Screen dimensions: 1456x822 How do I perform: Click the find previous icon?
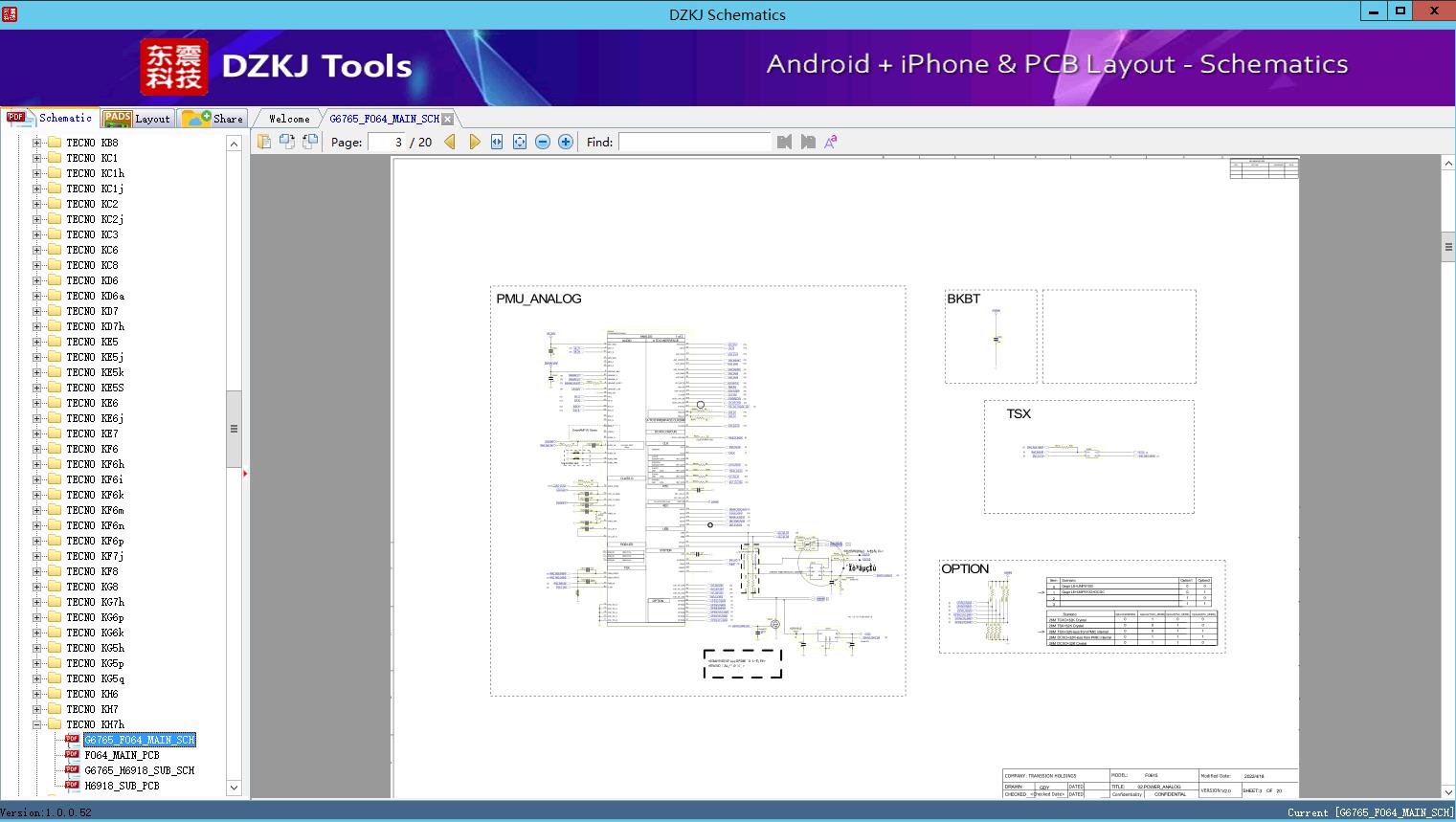click(x=785, y=142)
